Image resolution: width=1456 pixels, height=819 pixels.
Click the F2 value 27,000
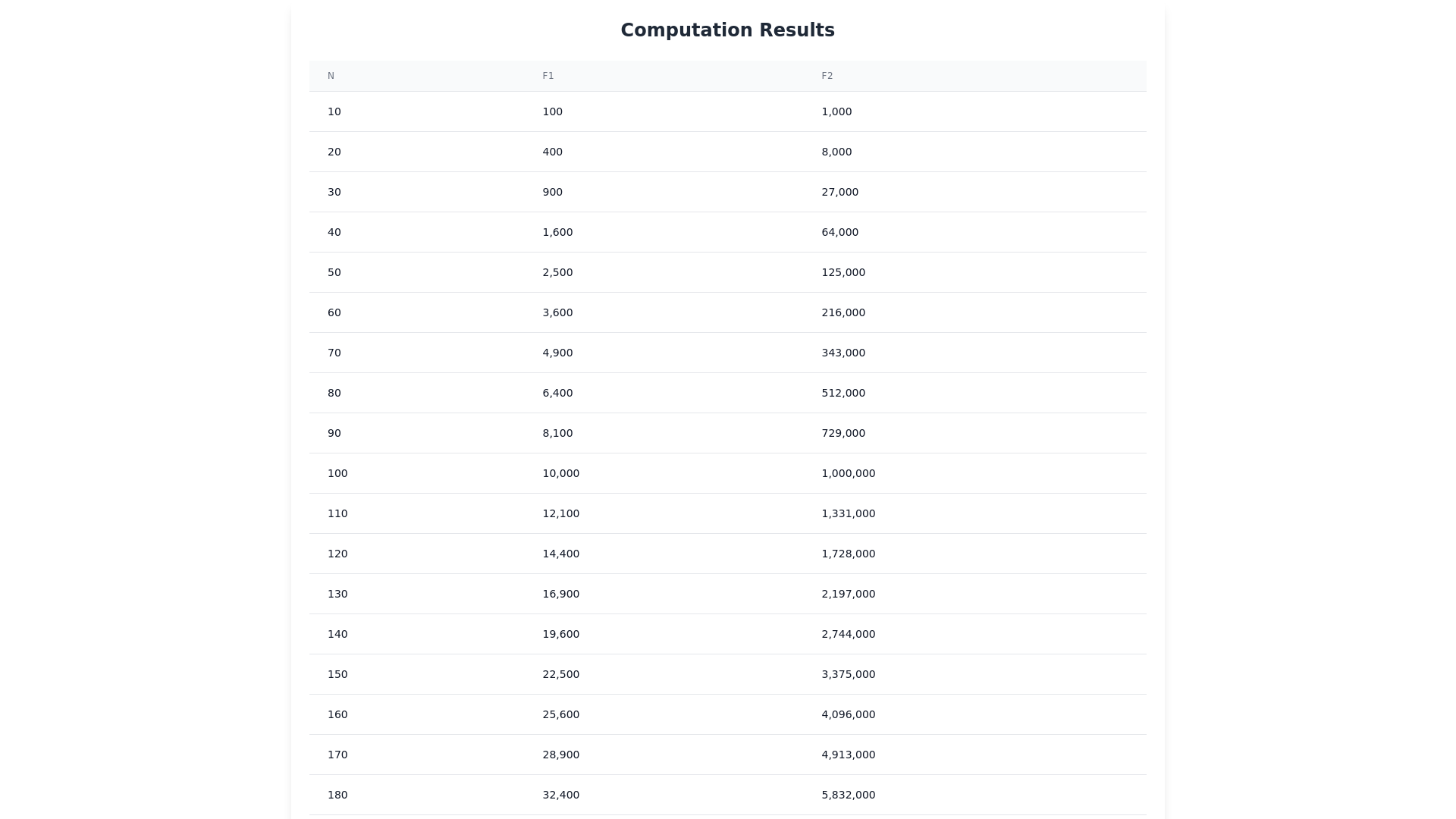[840, 192]
